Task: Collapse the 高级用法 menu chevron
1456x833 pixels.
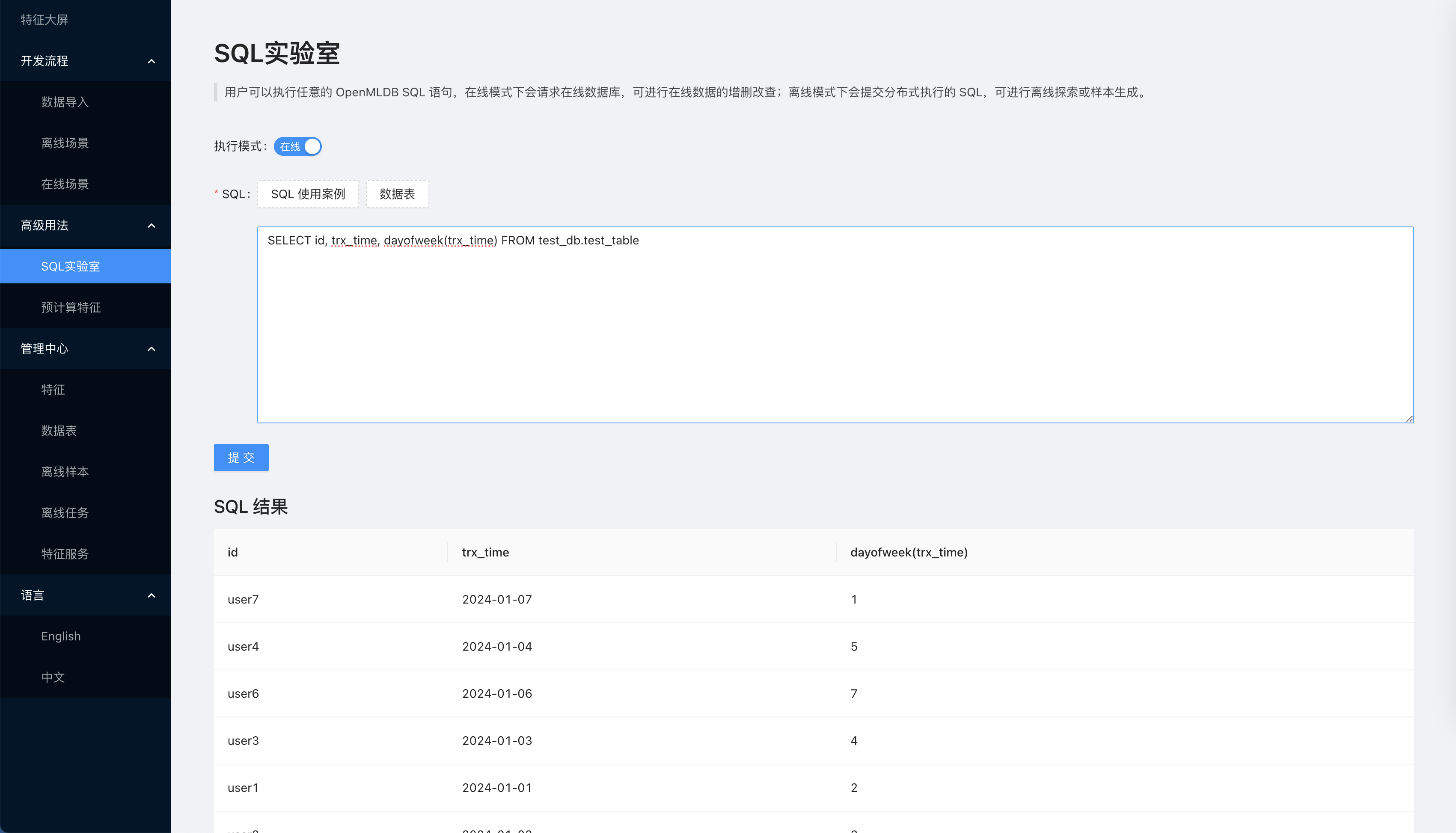Action: tap(151, 226)
